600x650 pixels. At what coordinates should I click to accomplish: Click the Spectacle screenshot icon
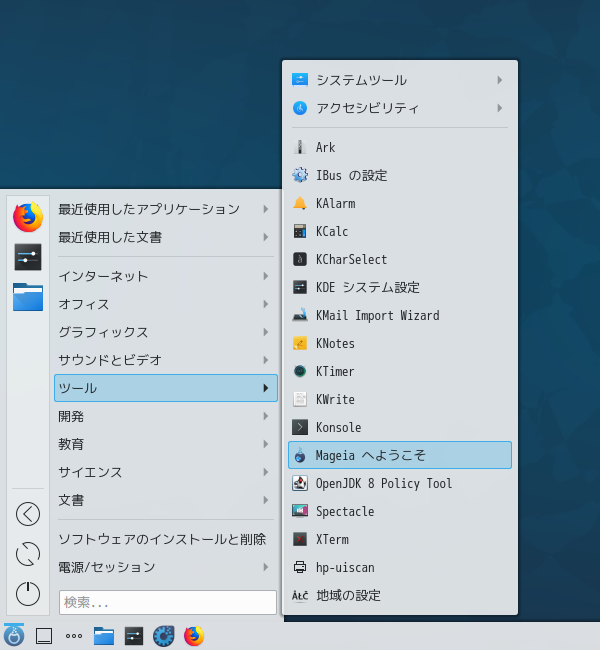click(x=300, y=511)
